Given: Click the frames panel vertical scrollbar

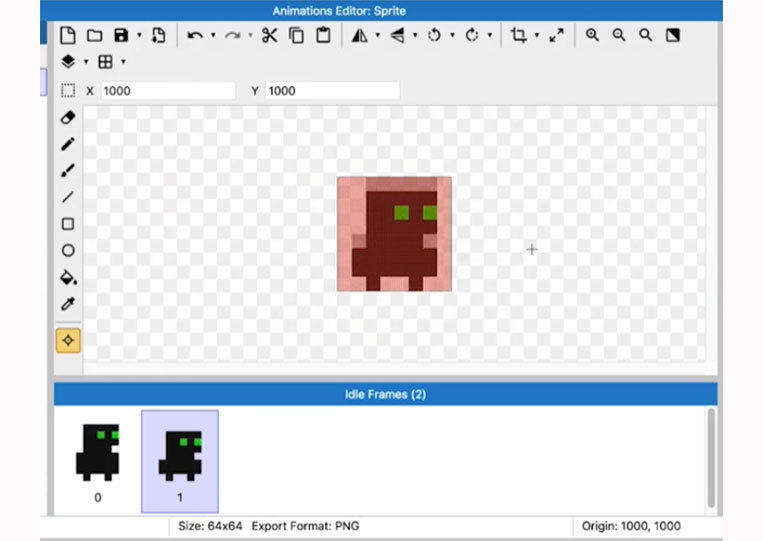Looking at the screenshot, I should tap(711, 458).
